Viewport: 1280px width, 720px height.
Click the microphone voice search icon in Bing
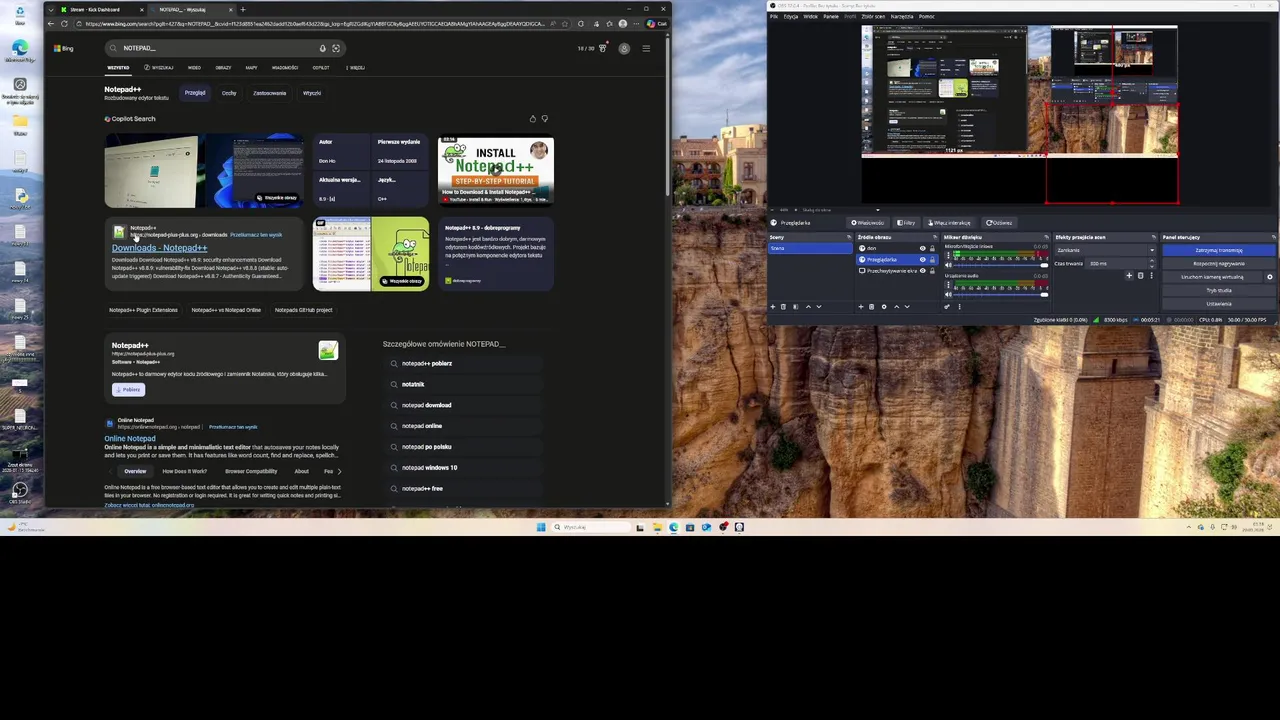pos(323,48)
